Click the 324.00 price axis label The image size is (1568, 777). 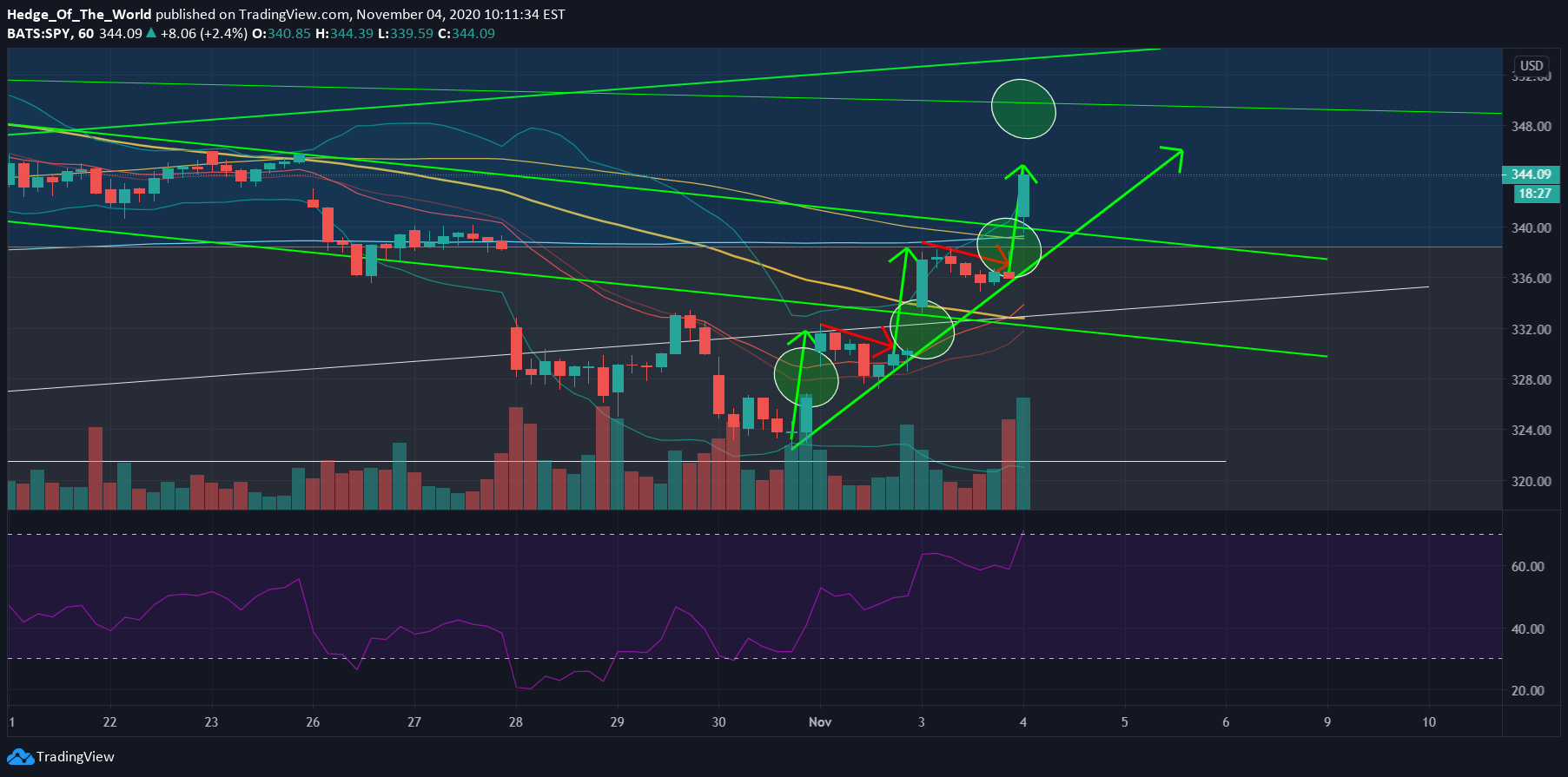click(1531, 431)
